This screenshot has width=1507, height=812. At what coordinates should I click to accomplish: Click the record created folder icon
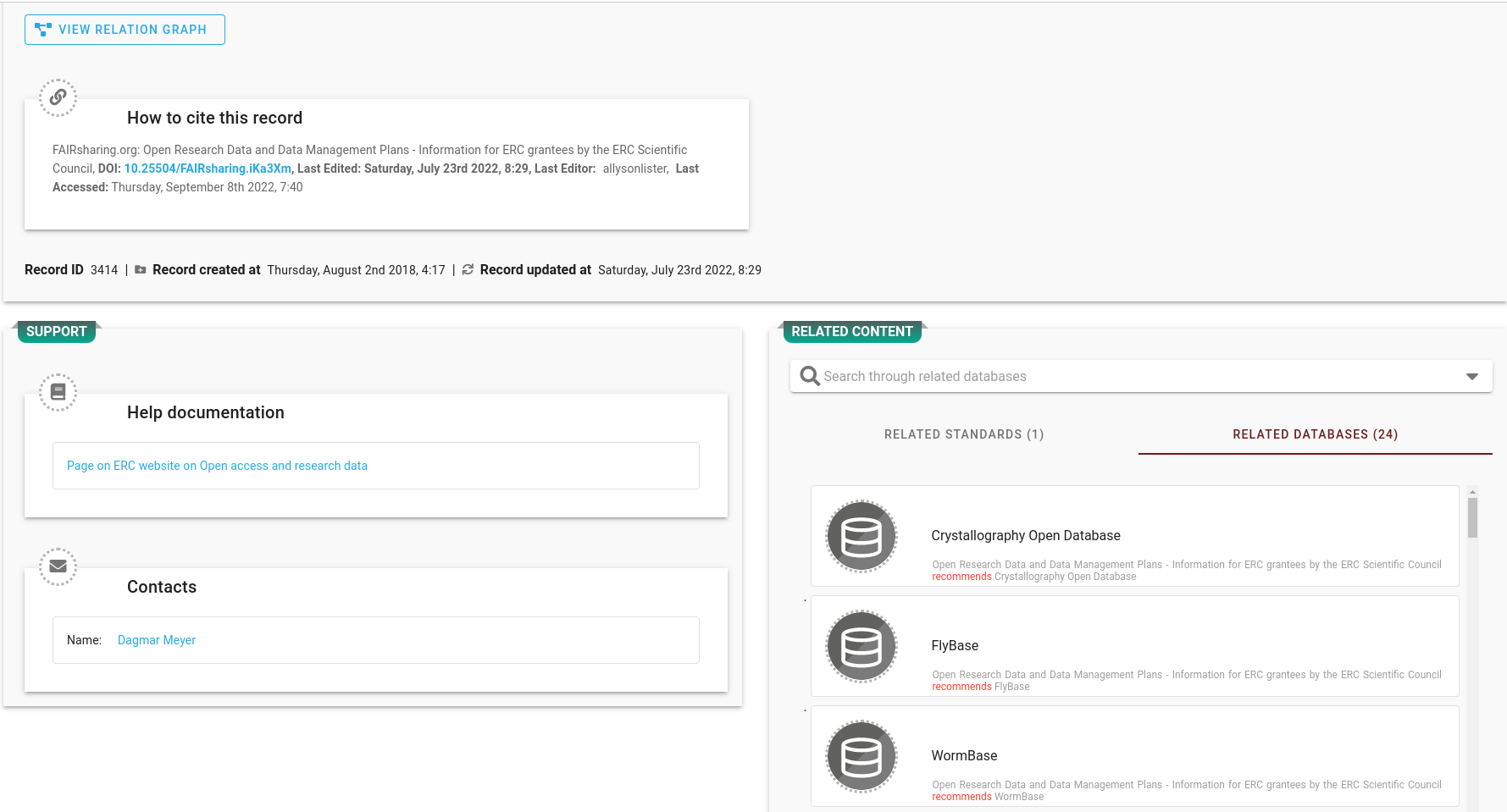tap(141, 270)
